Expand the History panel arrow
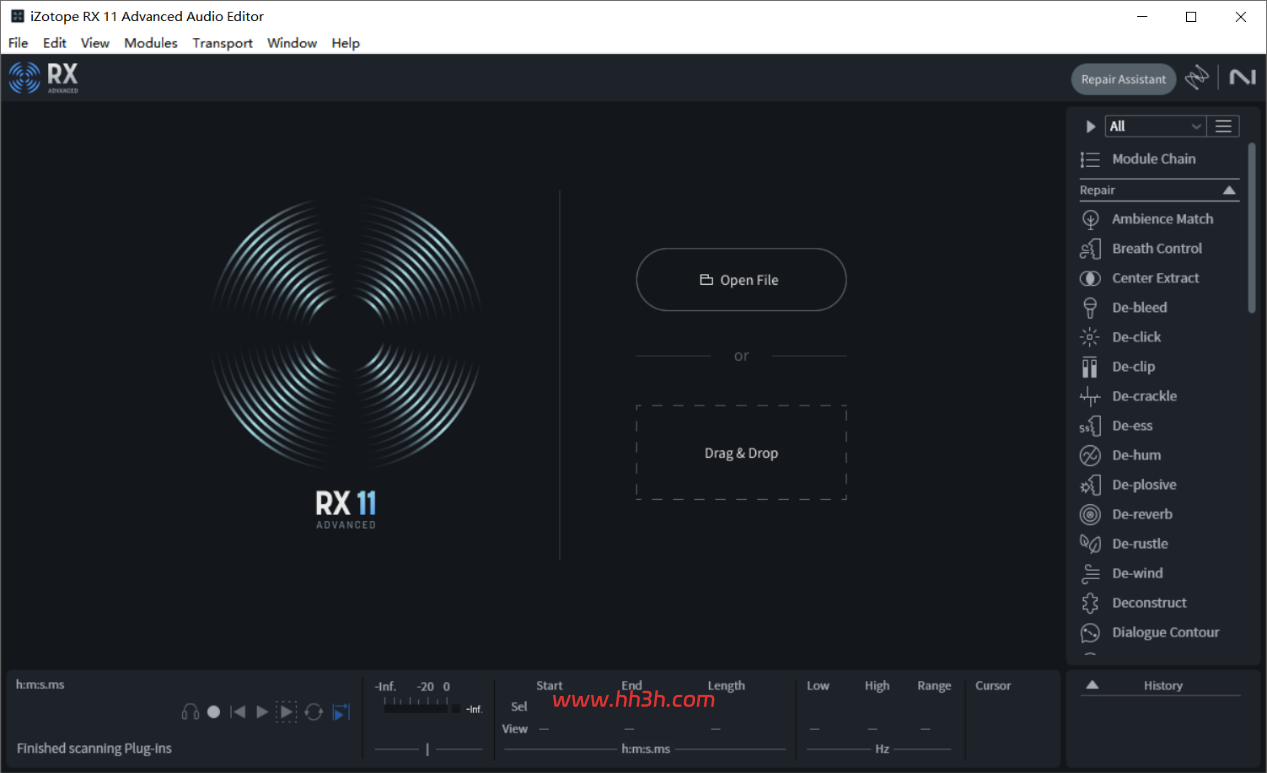Viewport: 1267px width, 773px height. coord(1092,685)
